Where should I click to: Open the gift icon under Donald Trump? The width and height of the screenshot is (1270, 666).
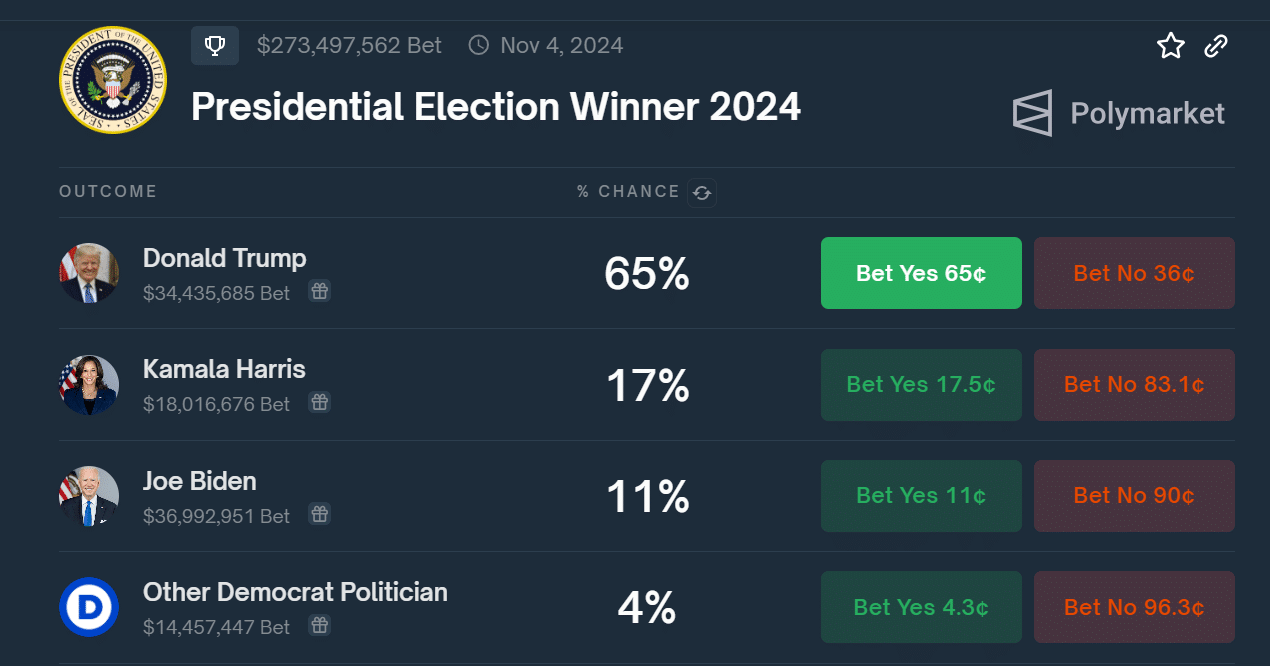pos(319,291)
